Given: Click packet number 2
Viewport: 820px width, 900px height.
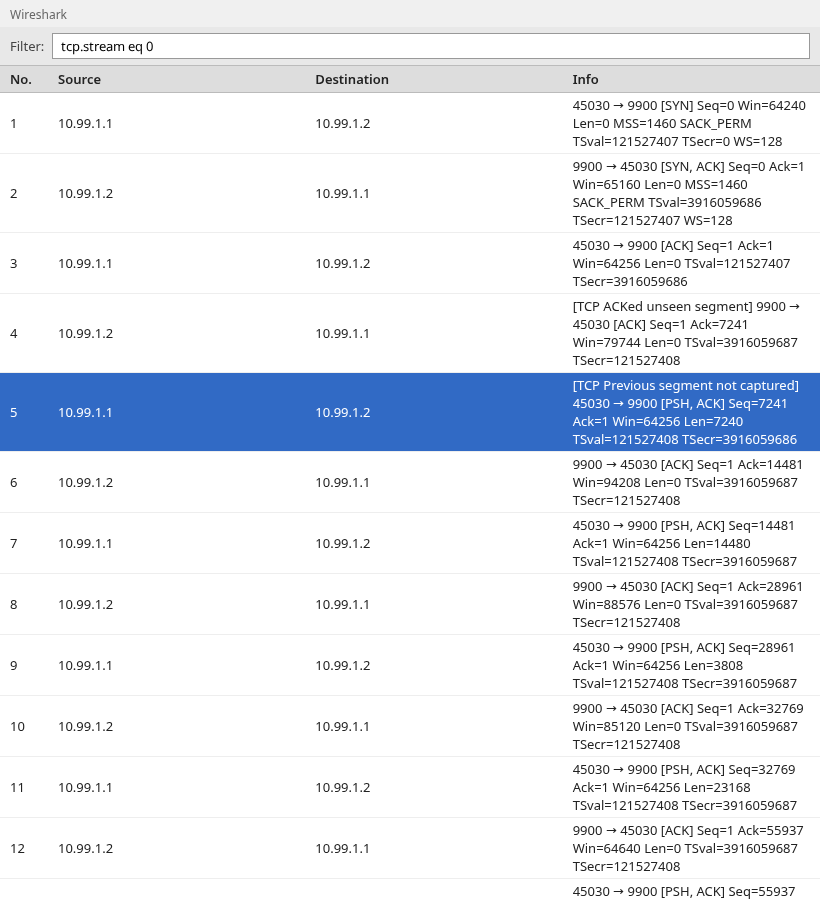Looking at the screenshot, I should tap(13, 193).
